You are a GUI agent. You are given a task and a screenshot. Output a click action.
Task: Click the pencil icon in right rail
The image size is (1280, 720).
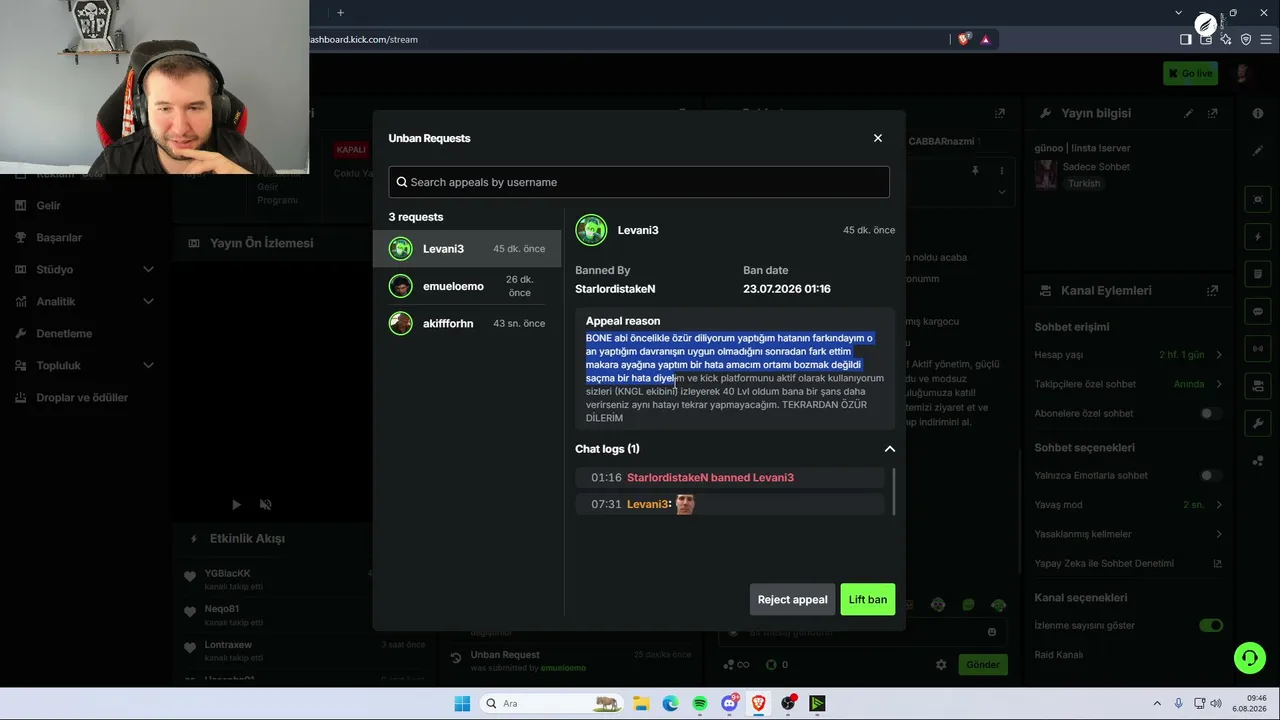tap(1258, 151)
